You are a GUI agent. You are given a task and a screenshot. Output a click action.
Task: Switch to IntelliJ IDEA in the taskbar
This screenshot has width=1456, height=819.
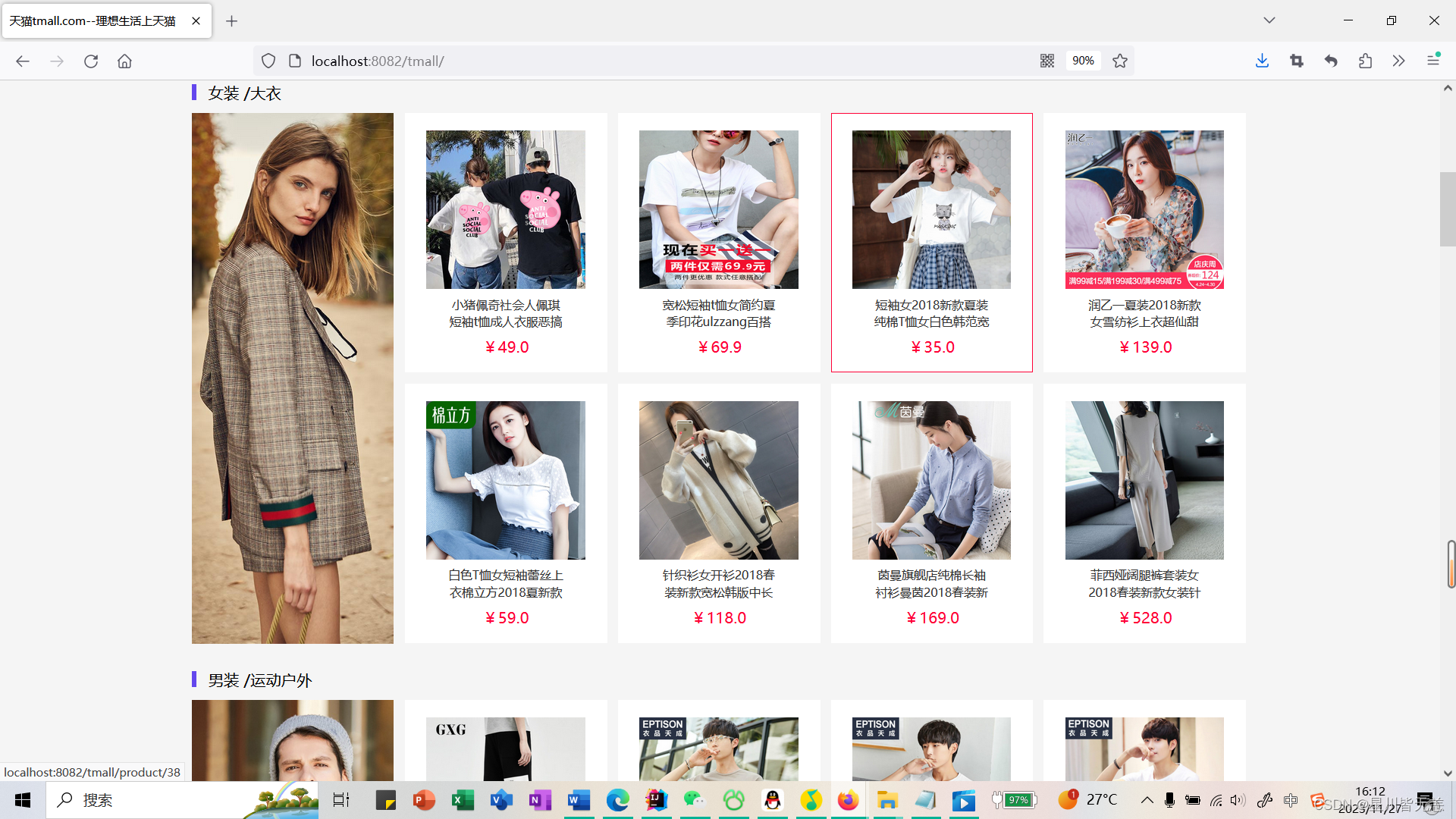click(x=656, y=800)
